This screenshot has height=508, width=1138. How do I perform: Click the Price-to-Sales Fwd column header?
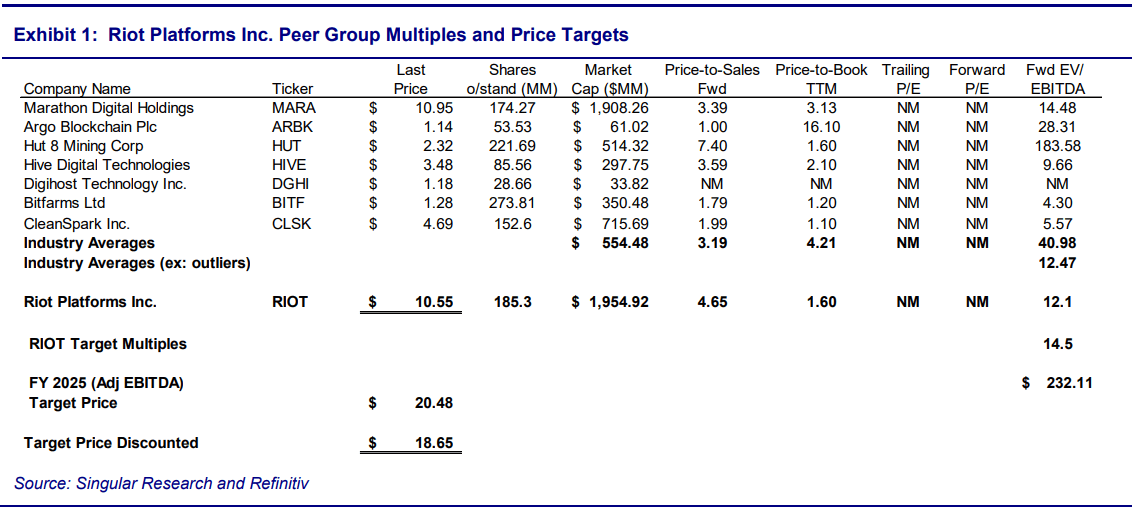[x=711, y=79]
